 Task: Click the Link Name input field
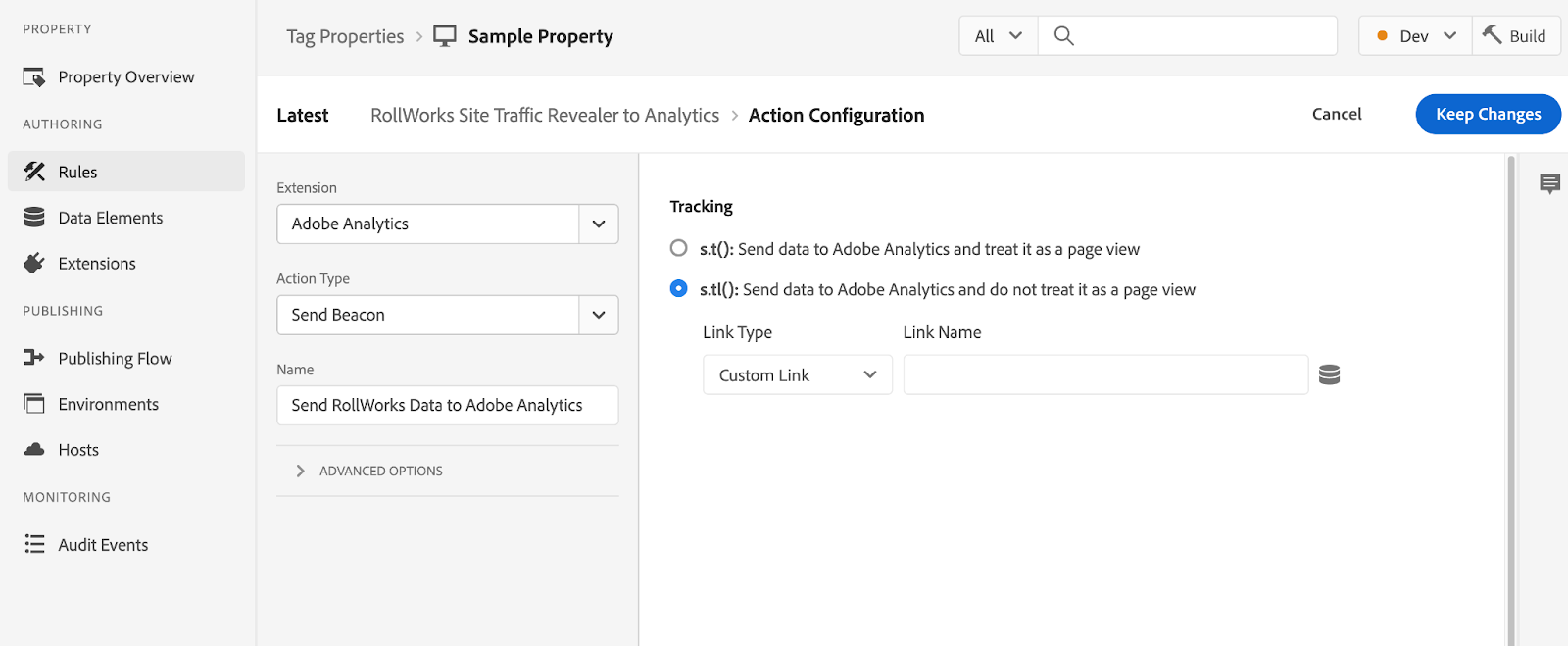click(1105, 374)
